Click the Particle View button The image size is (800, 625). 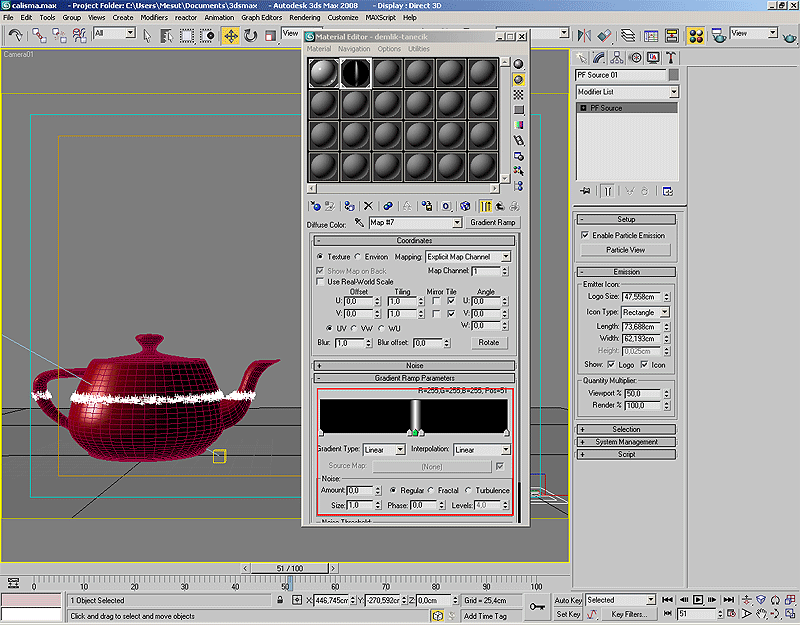[x=625, y=250]
